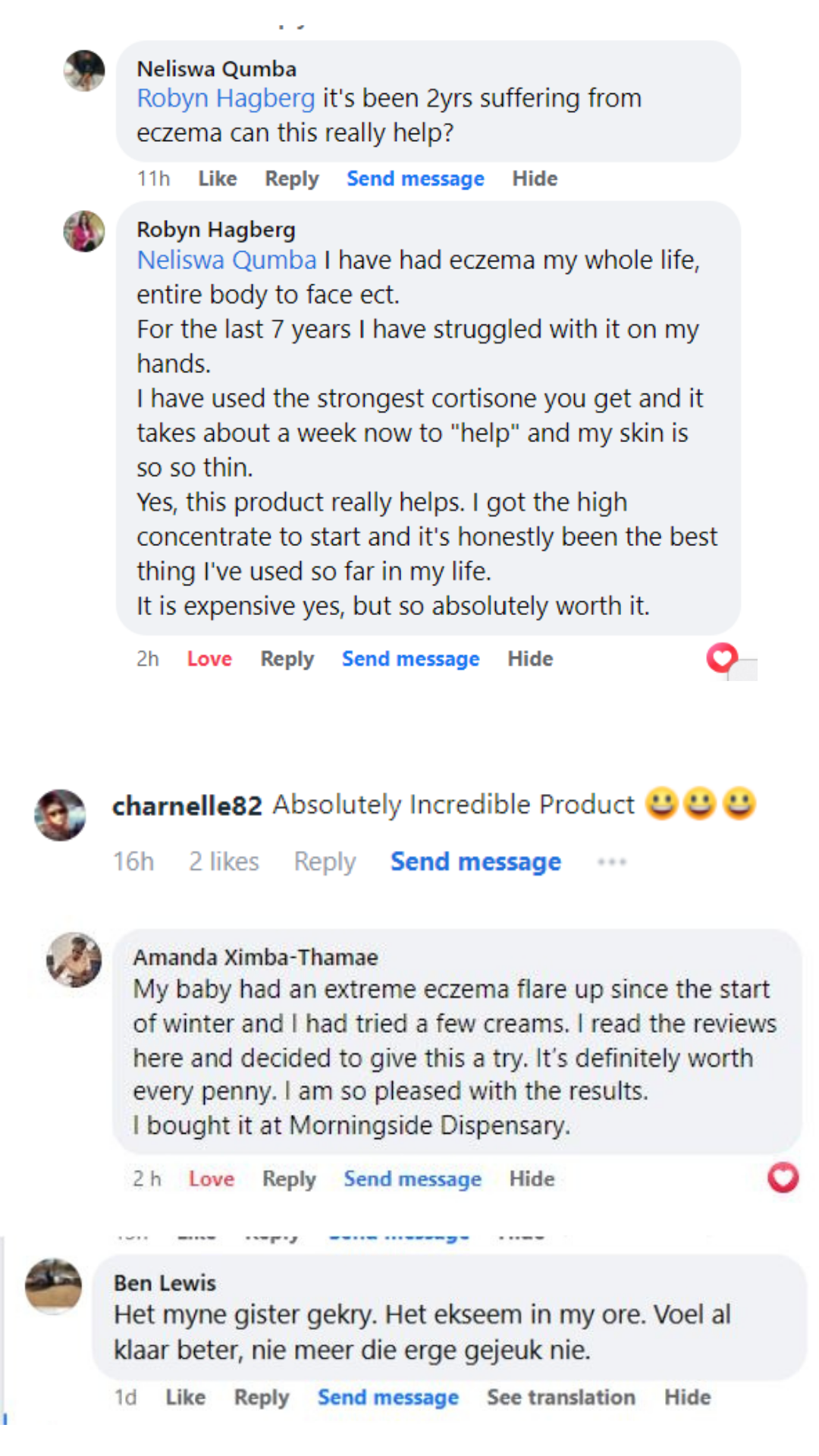The width and height of the screenshot is (819, 1456).
Task: Toggle Love on Amanda Ximba-Thamae's comment
Action: [x=212, y=1179]
